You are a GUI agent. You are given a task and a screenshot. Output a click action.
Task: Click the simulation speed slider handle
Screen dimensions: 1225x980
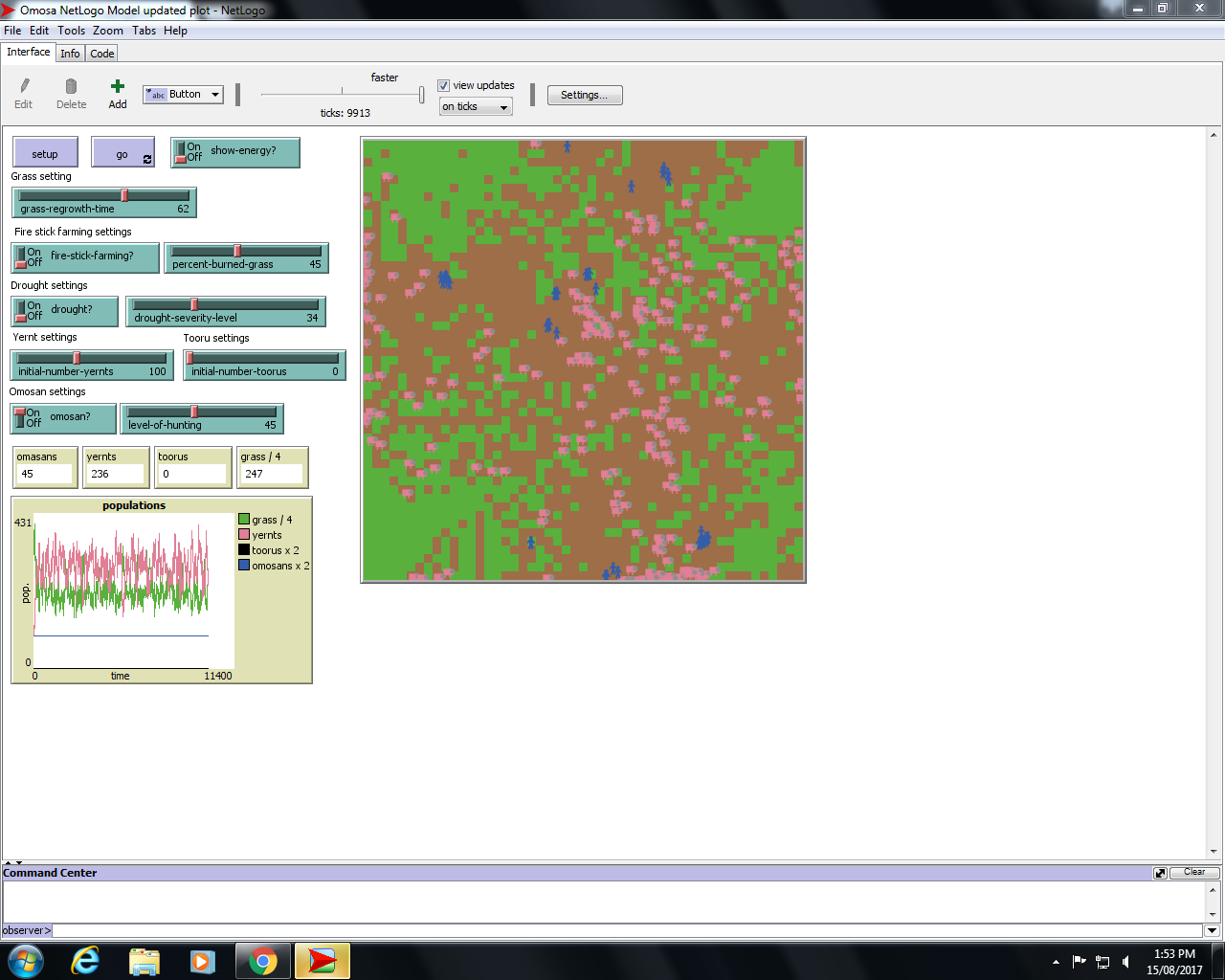[x=421, y=95]
